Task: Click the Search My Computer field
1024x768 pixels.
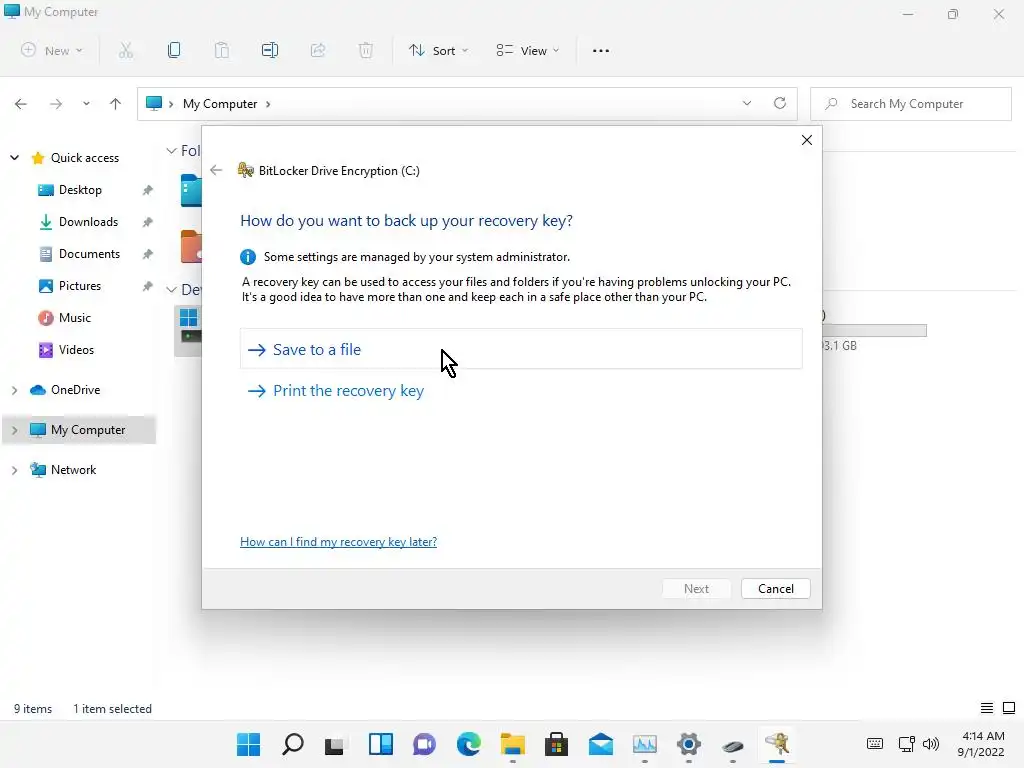Action: 910,104
